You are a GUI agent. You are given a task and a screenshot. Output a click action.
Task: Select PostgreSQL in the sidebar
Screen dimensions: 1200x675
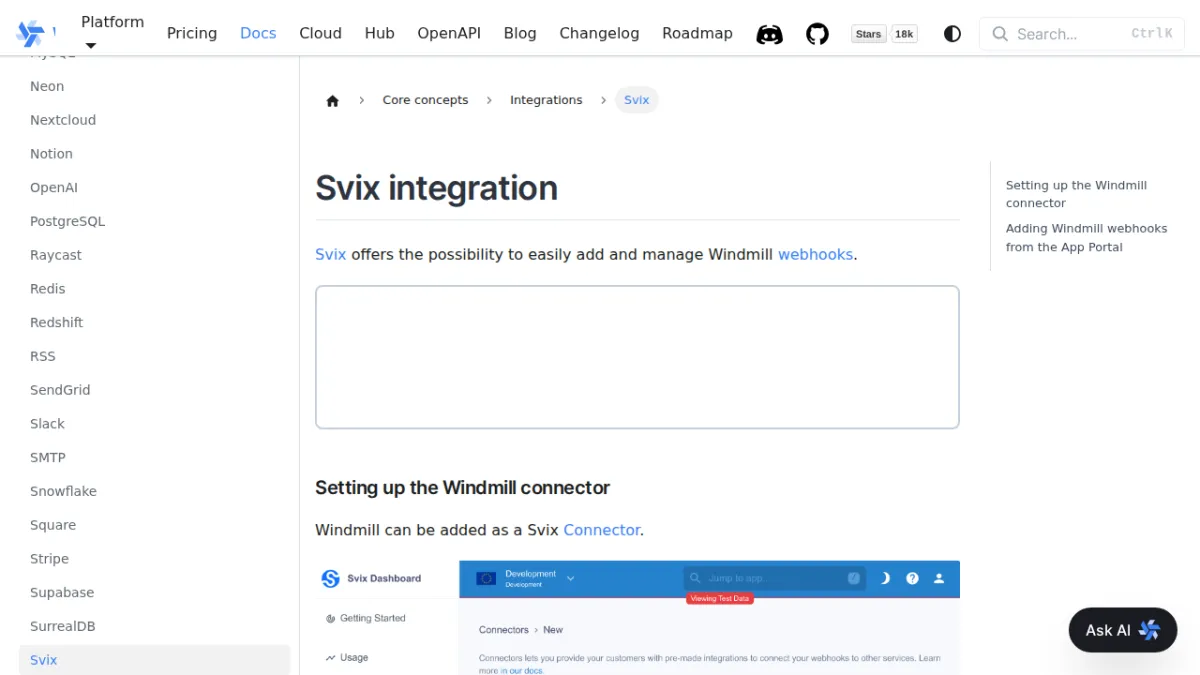(67, 222)
